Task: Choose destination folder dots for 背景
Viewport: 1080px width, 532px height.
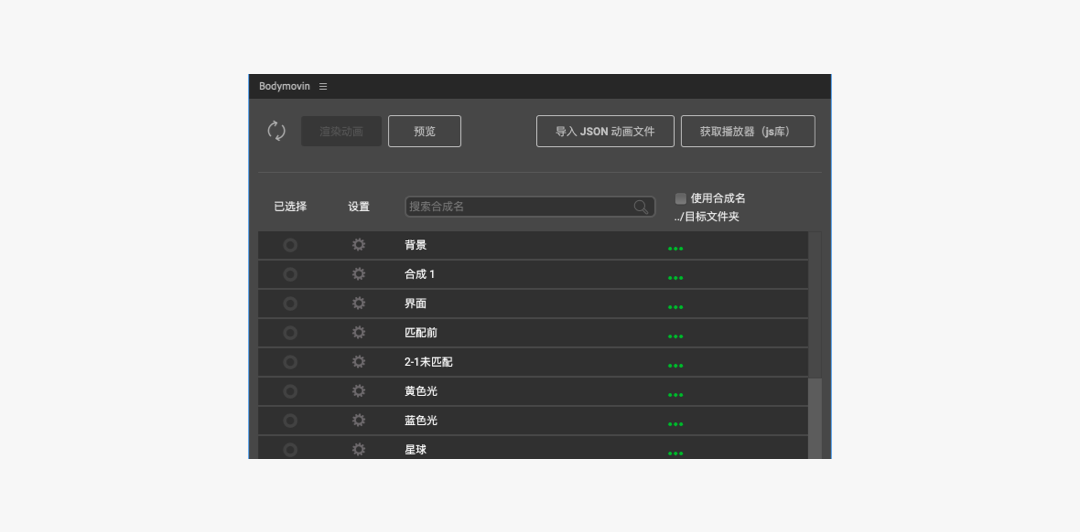Action: click(676, 249)
